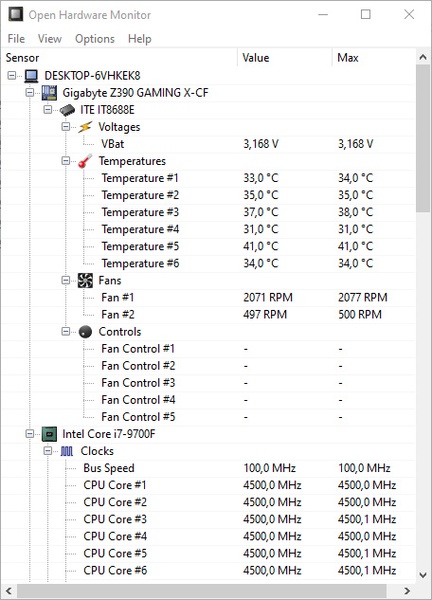
Task: Select the Temperature #5 row
Action: point(209,246)
